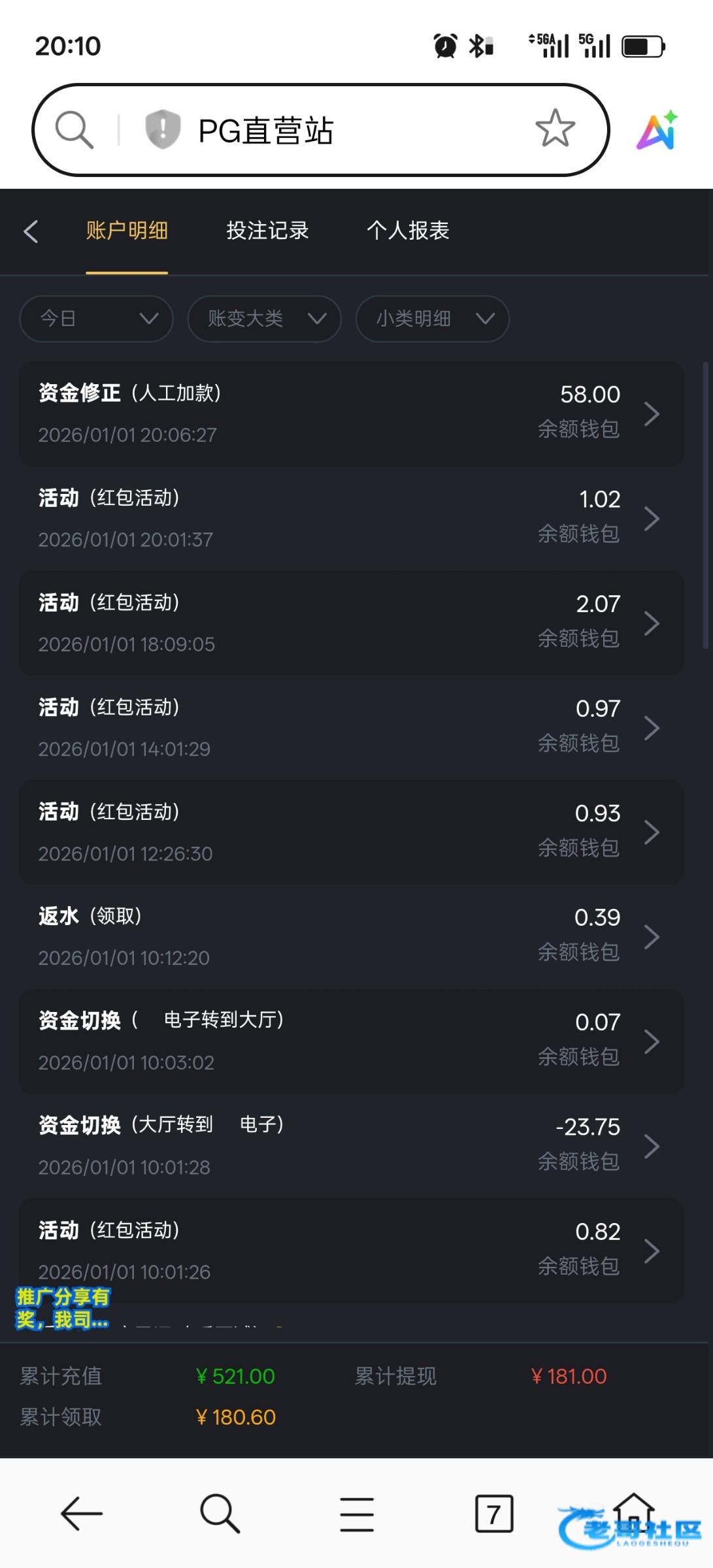View the 返水 (领取) 0.39 record
This screenshot has height=1568, width=713.
[351, 937]
